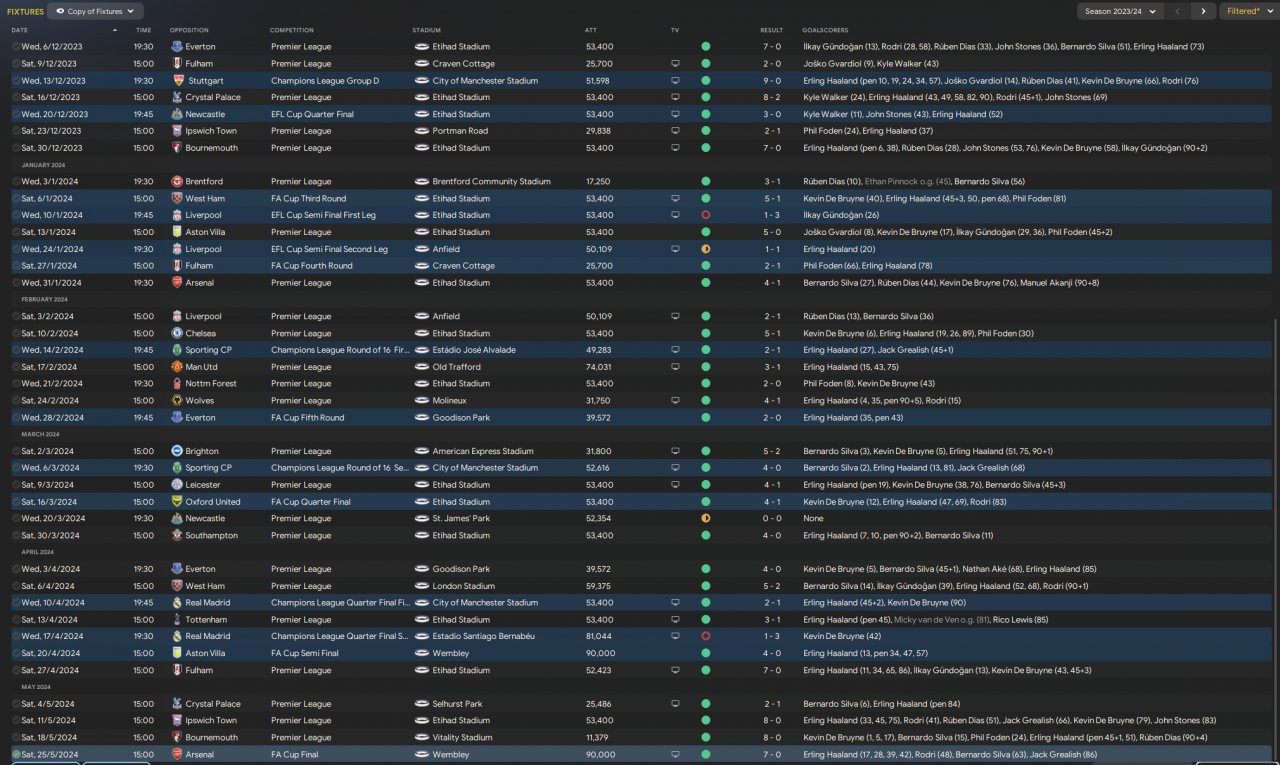
Task: Click the red loss indicator on 10/1/2024 row
Action: 706,215
